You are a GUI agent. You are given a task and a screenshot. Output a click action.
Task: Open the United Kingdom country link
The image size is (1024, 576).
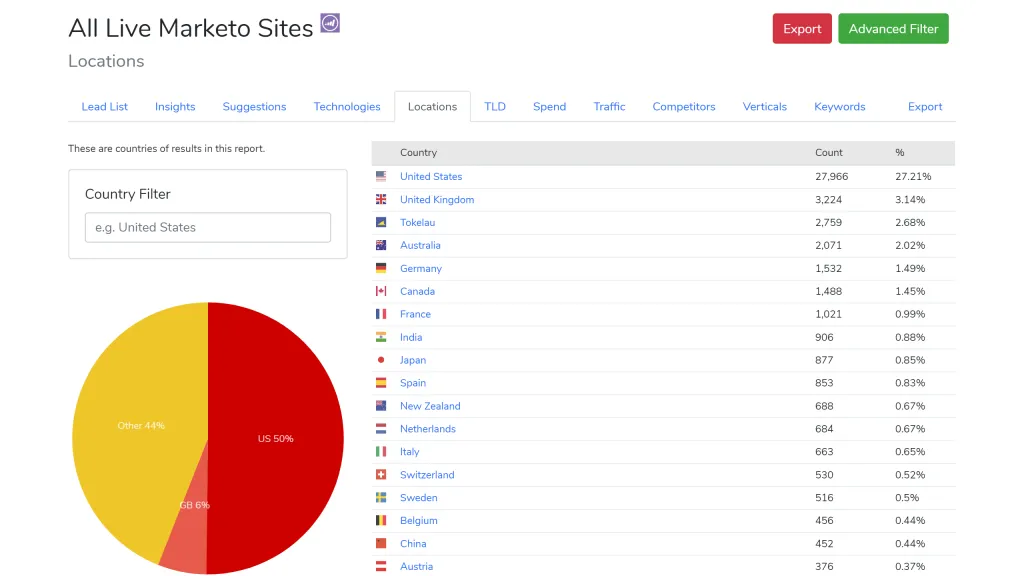point(437,199)
